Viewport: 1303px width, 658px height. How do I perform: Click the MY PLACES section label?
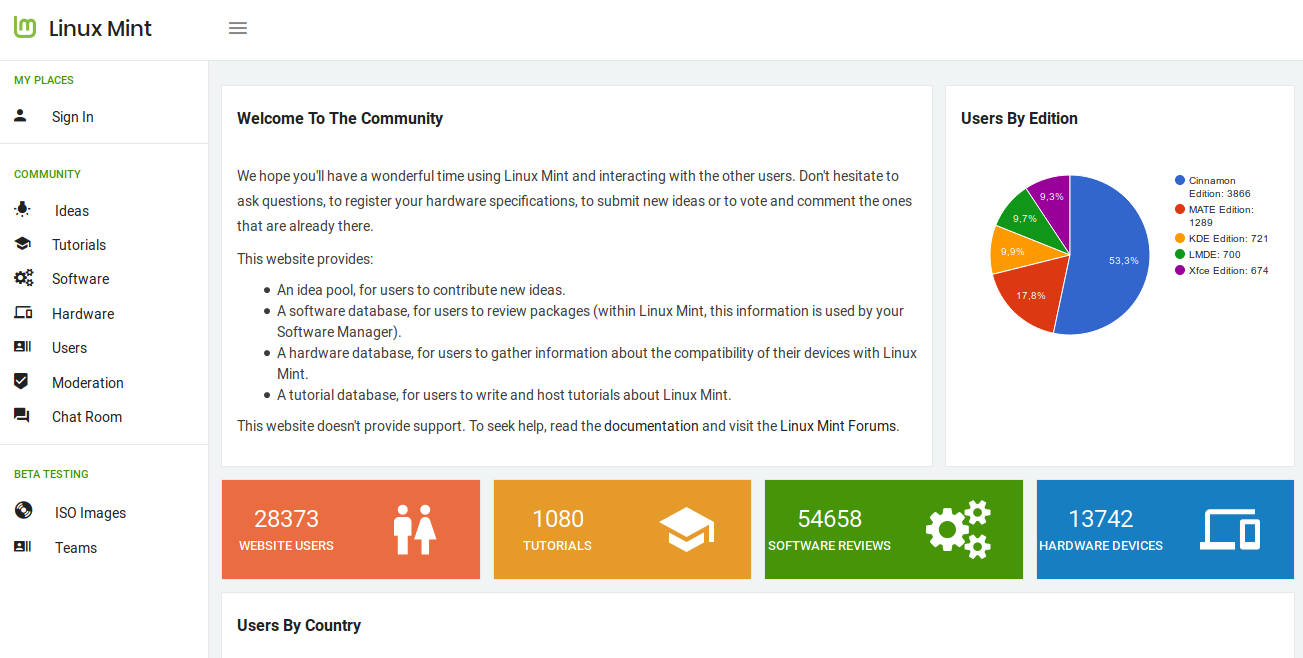44,80
